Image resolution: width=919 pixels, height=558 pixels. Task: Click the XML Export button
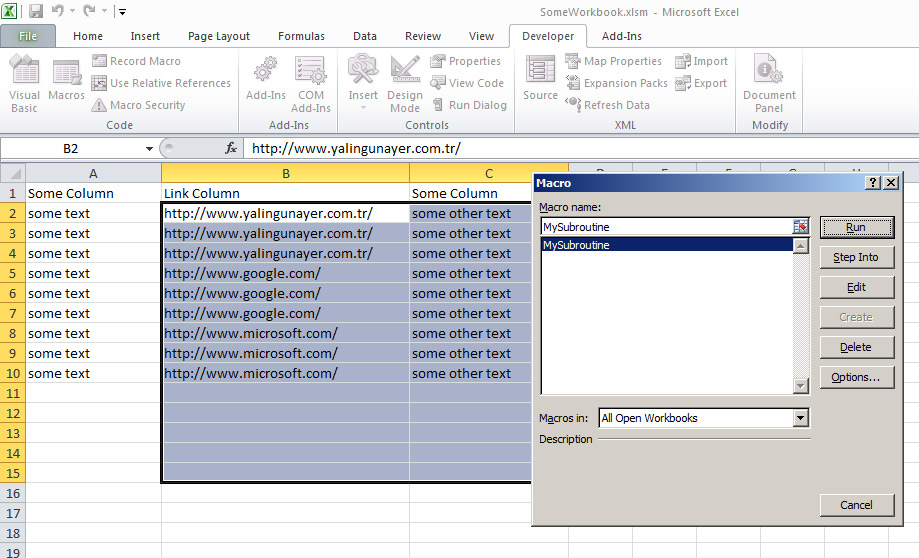tap(700, 83)
